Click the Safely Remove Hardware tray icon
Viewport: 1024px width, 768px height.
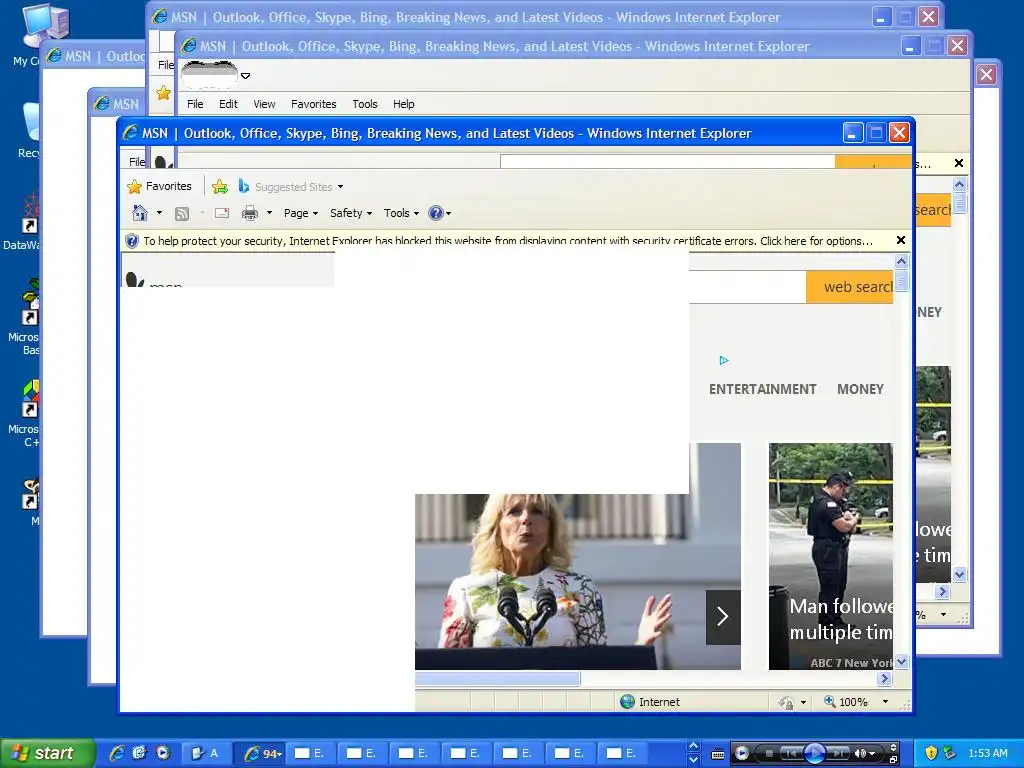tap(950, 753)
